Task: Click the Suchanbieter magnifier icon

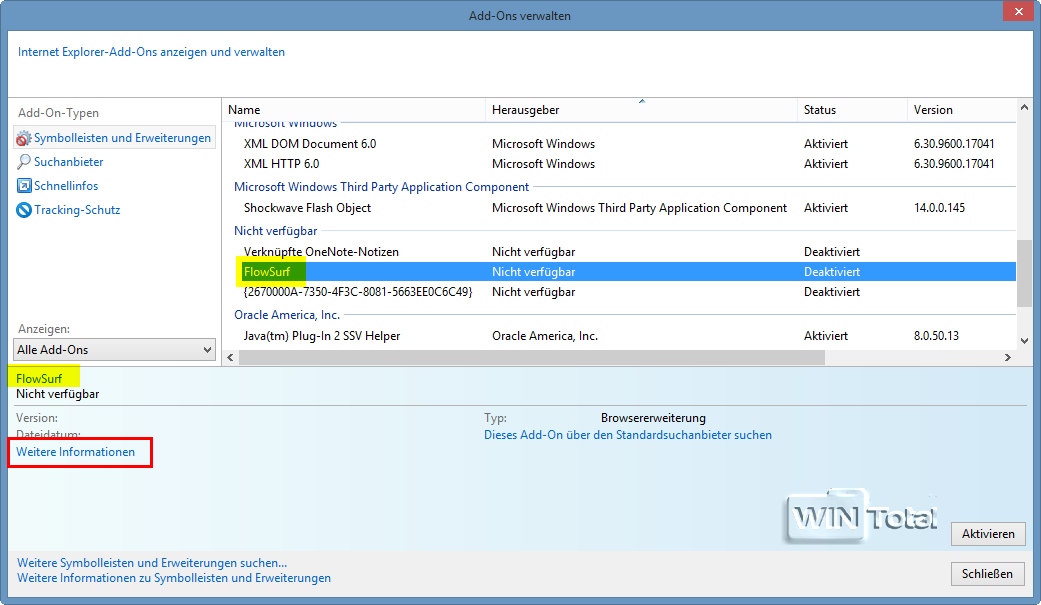Action: click(25, 162)
